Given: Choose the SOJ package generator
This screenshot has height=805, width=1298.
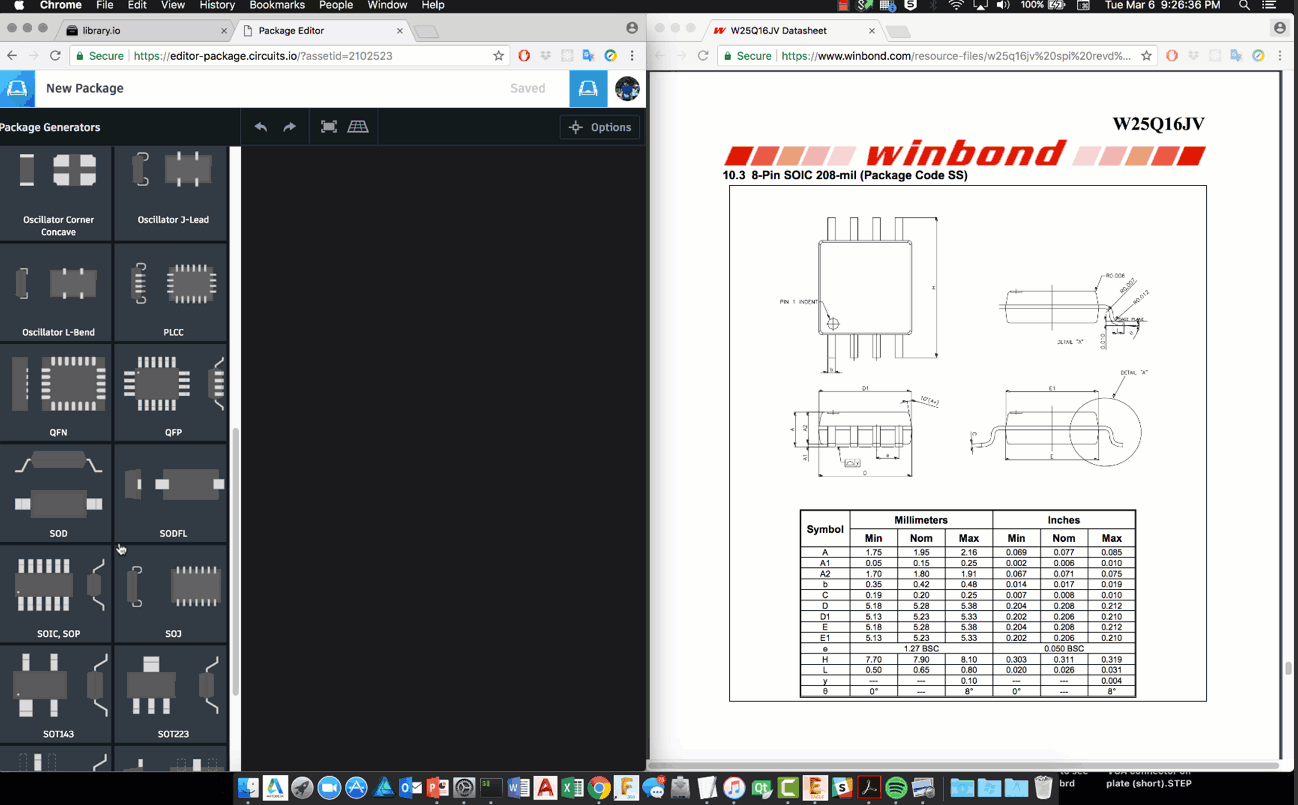Looking at the screenshot, I should tap(171, 593).
